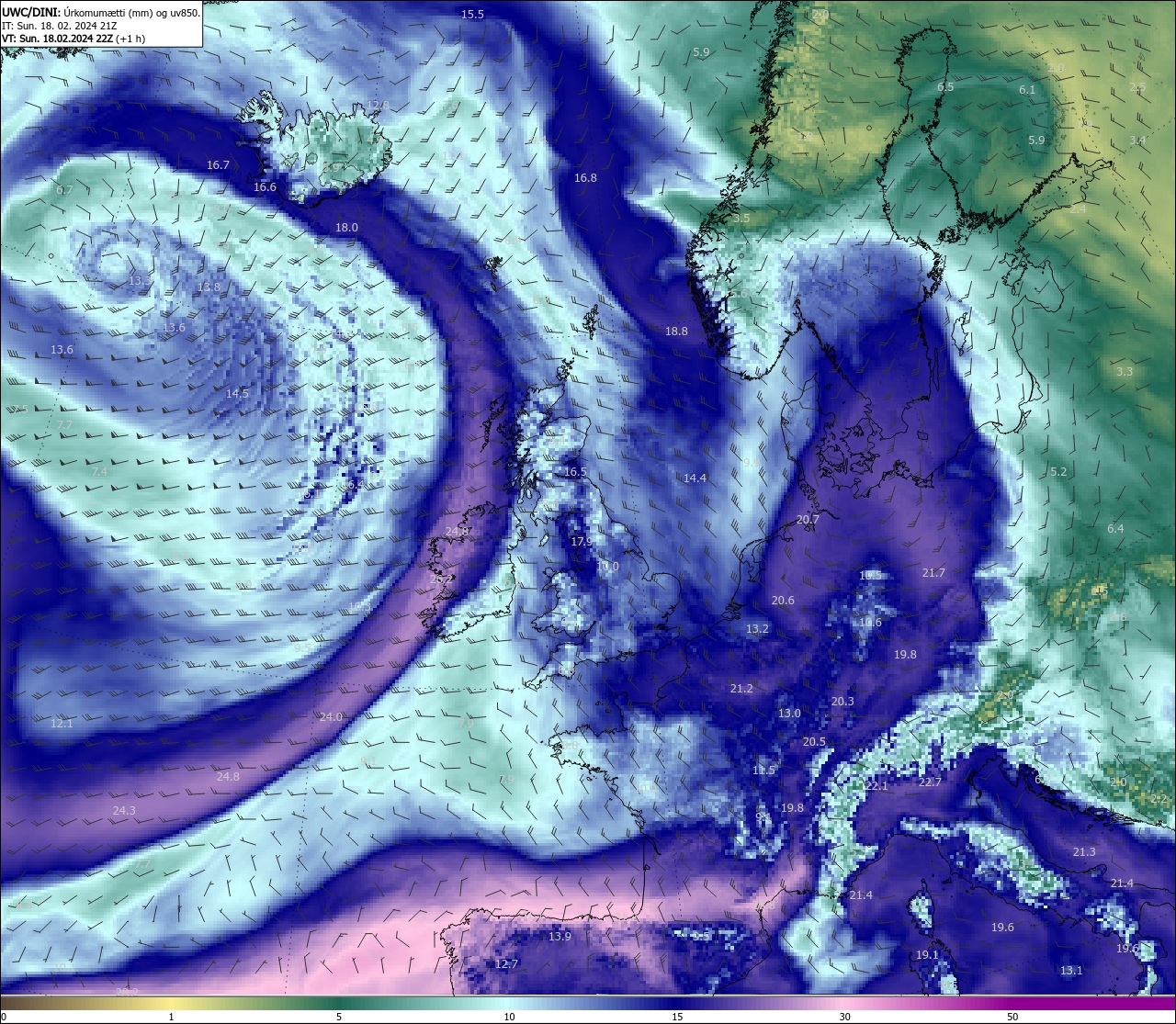This screenshot has height=1024, width=1176.
Task: Click the 13.9 value over northern Spain
Action: pyautogui.click(x=560, y=936)
